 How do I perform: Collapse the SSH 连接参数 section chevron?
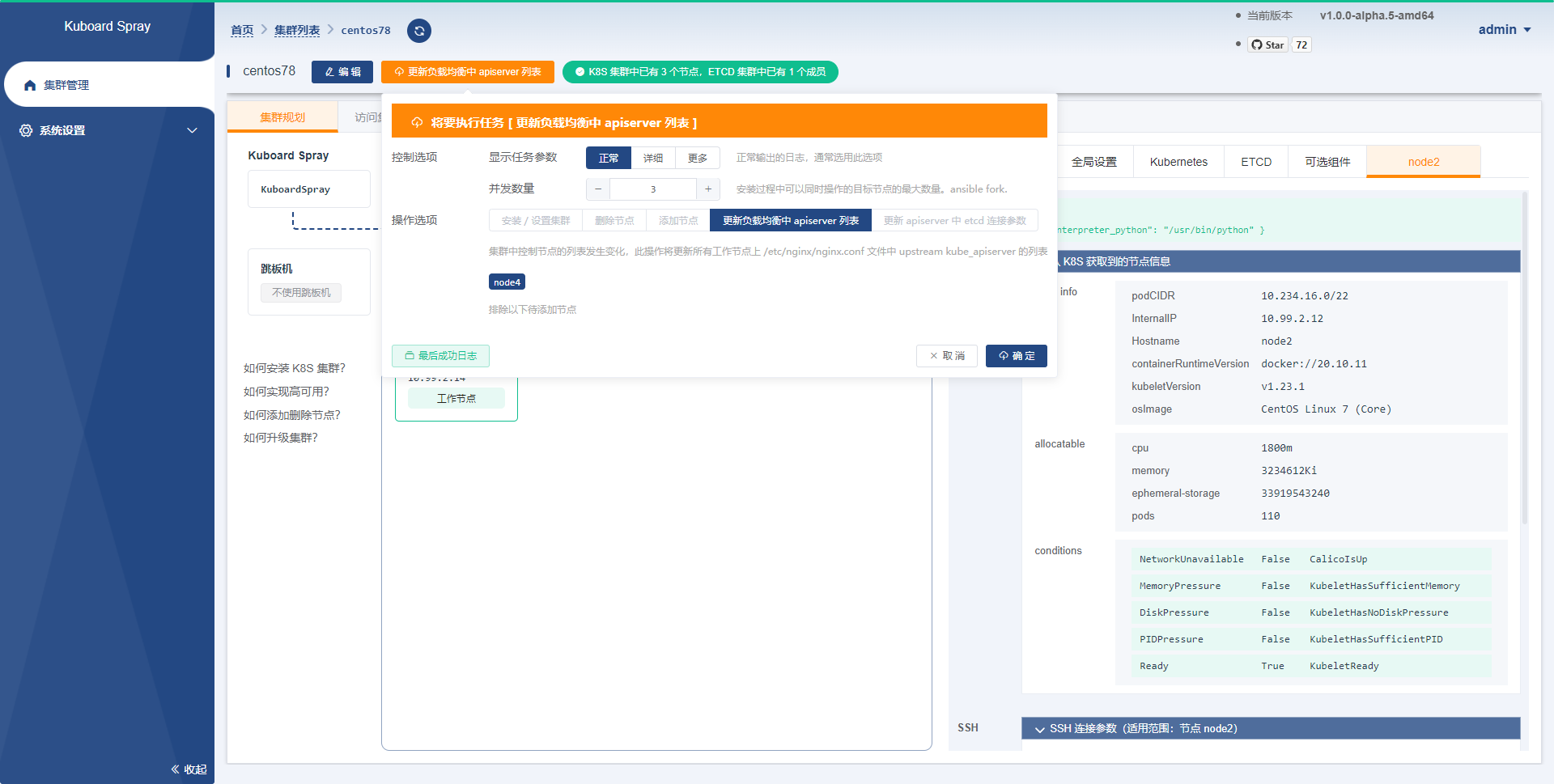pos(1039,729)
